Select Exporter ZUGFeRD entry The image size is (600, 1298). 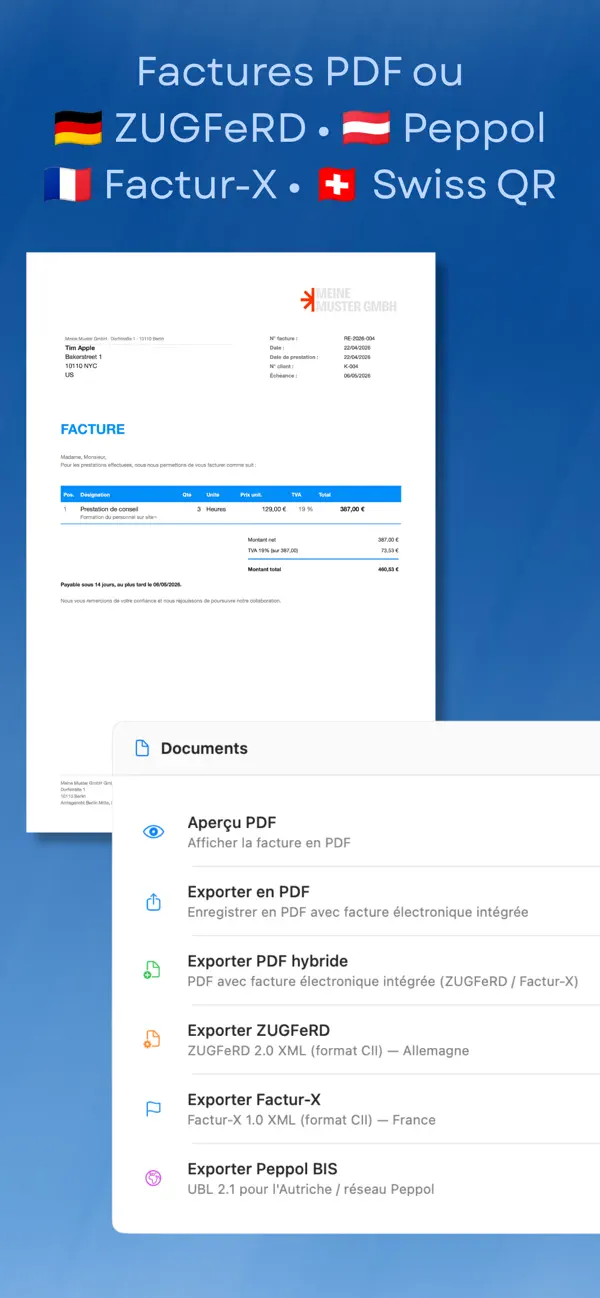(x=356, y=1040)
